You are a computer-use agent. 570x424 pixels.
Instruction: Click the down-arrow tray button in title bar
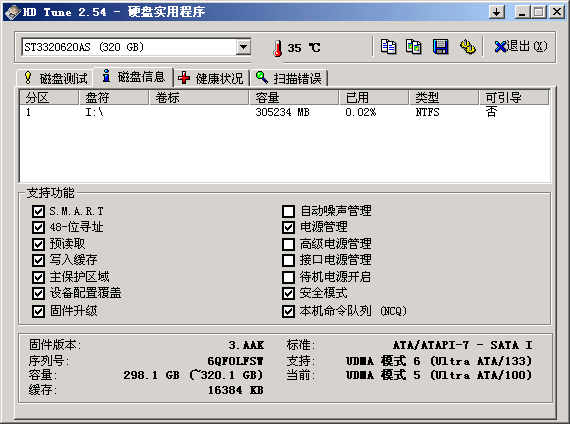coord(497,12)
